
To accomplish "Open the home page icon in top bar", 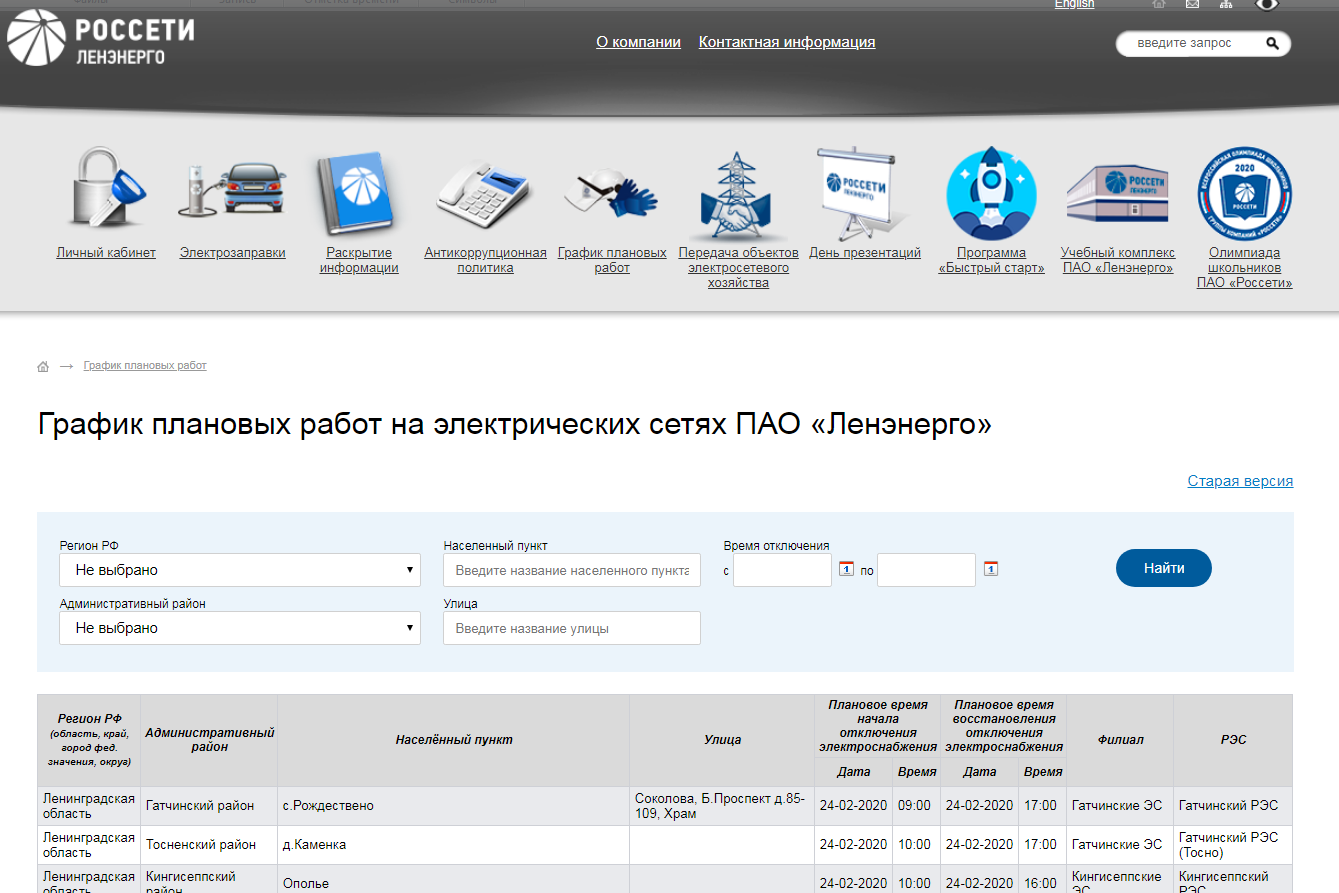I will 1159,4.
